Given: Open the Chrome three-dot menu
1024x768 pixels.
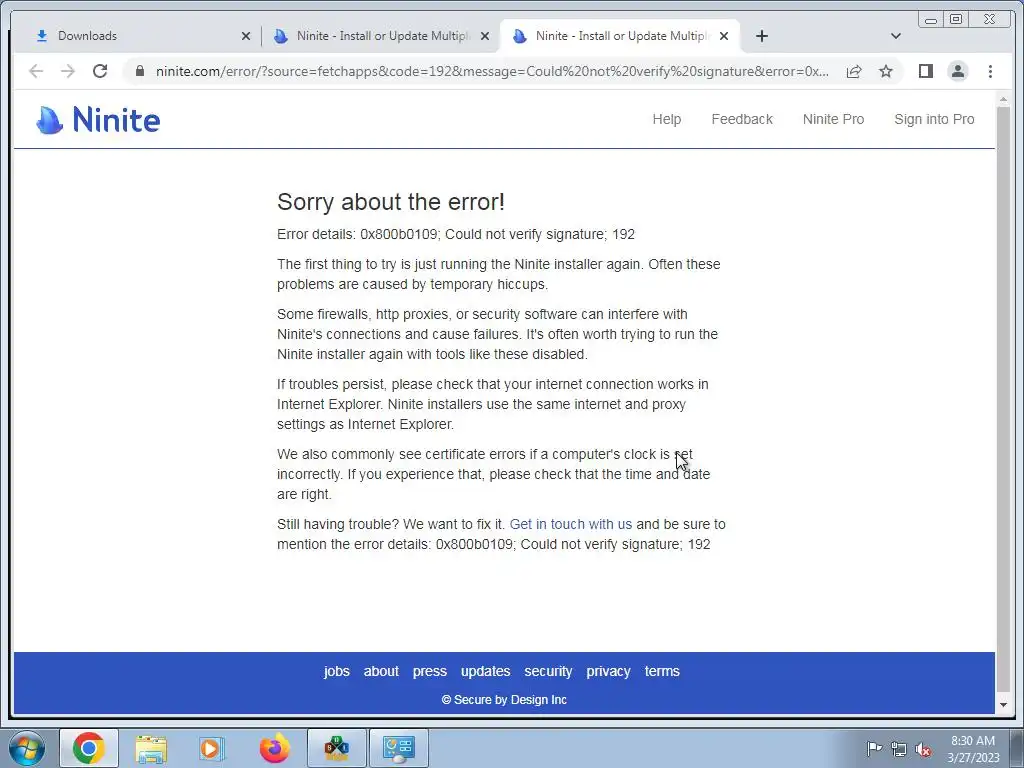Looking at the screenshot, I should click(990, 71).
